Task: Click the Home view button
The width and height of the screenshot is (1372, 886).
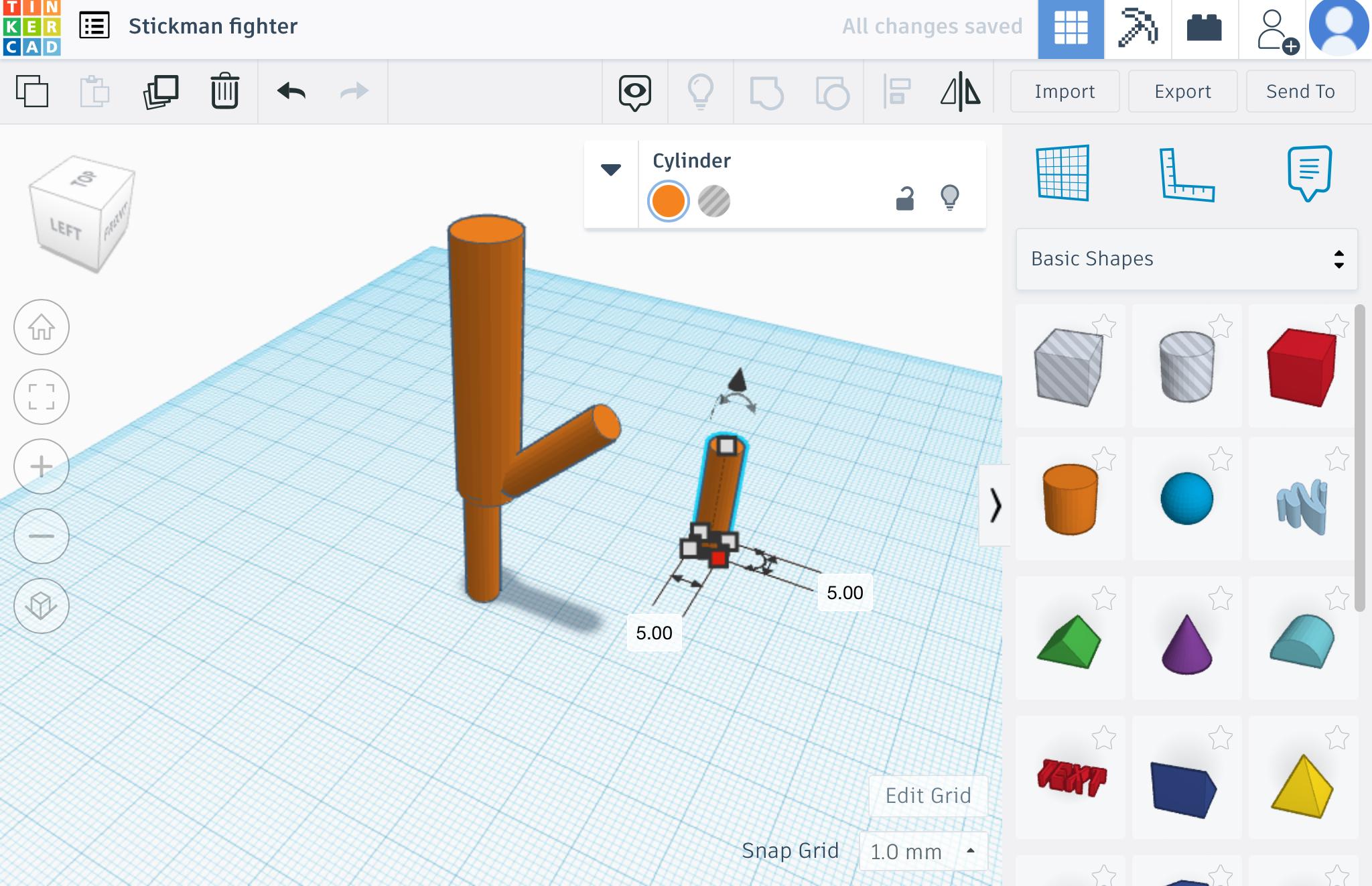Action: (x=42, y=328)
